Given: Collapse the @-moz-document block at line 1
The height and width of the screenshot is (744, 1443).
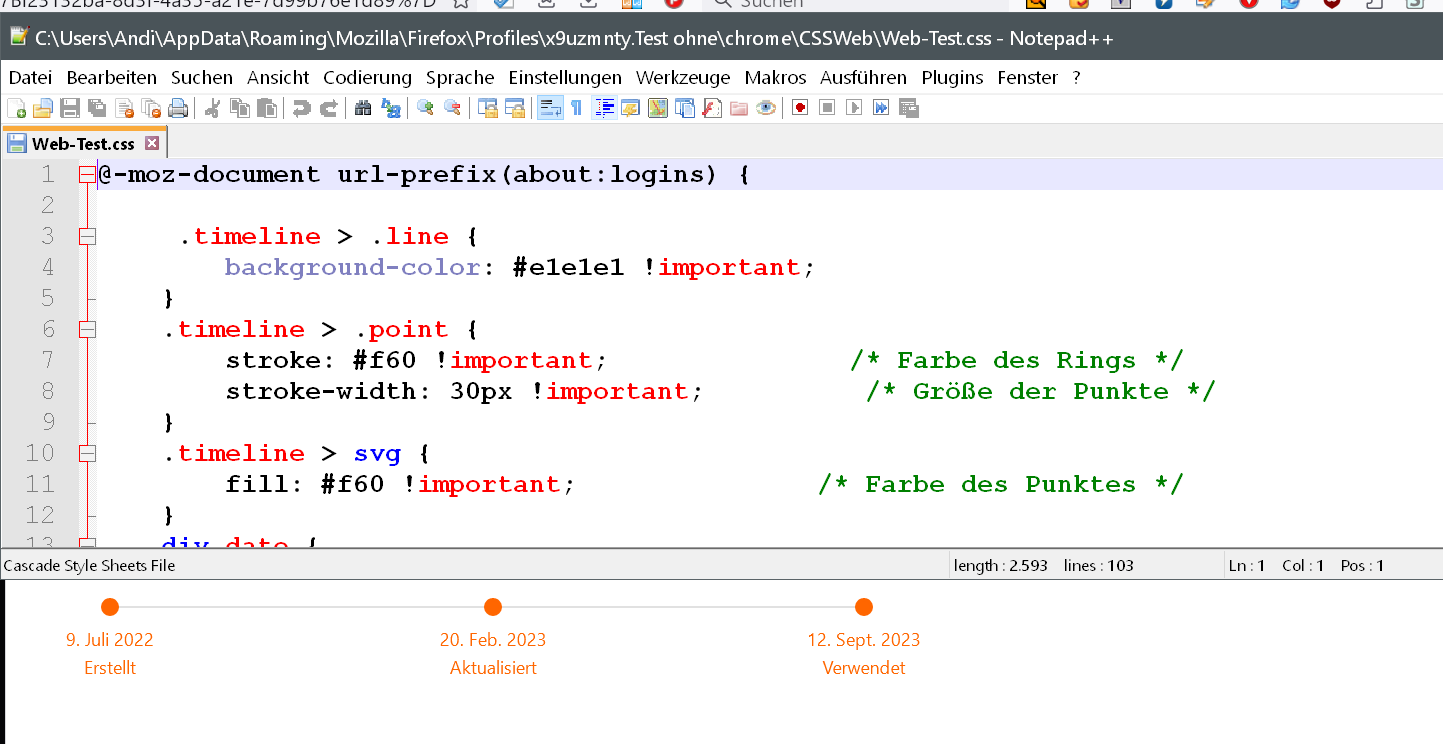Looking at the screenshot, I should click(x=87, y=175).
